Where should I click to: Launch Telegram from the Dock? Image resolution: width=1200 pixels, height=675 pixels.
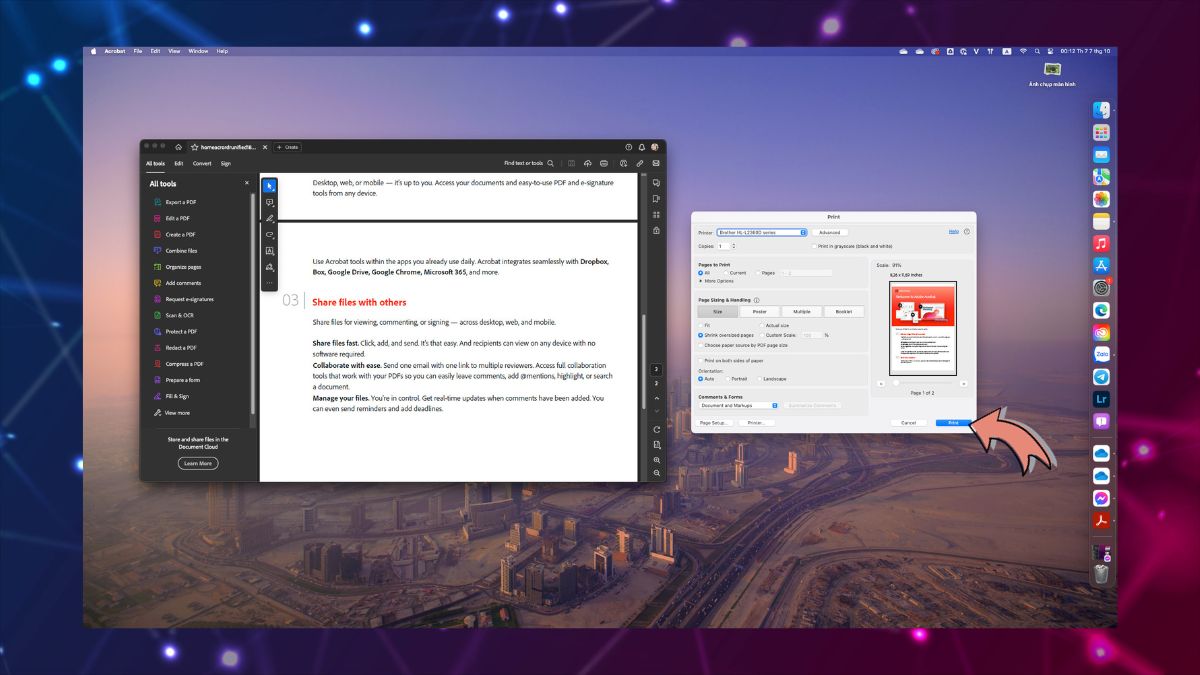[x=1101, y=377]
